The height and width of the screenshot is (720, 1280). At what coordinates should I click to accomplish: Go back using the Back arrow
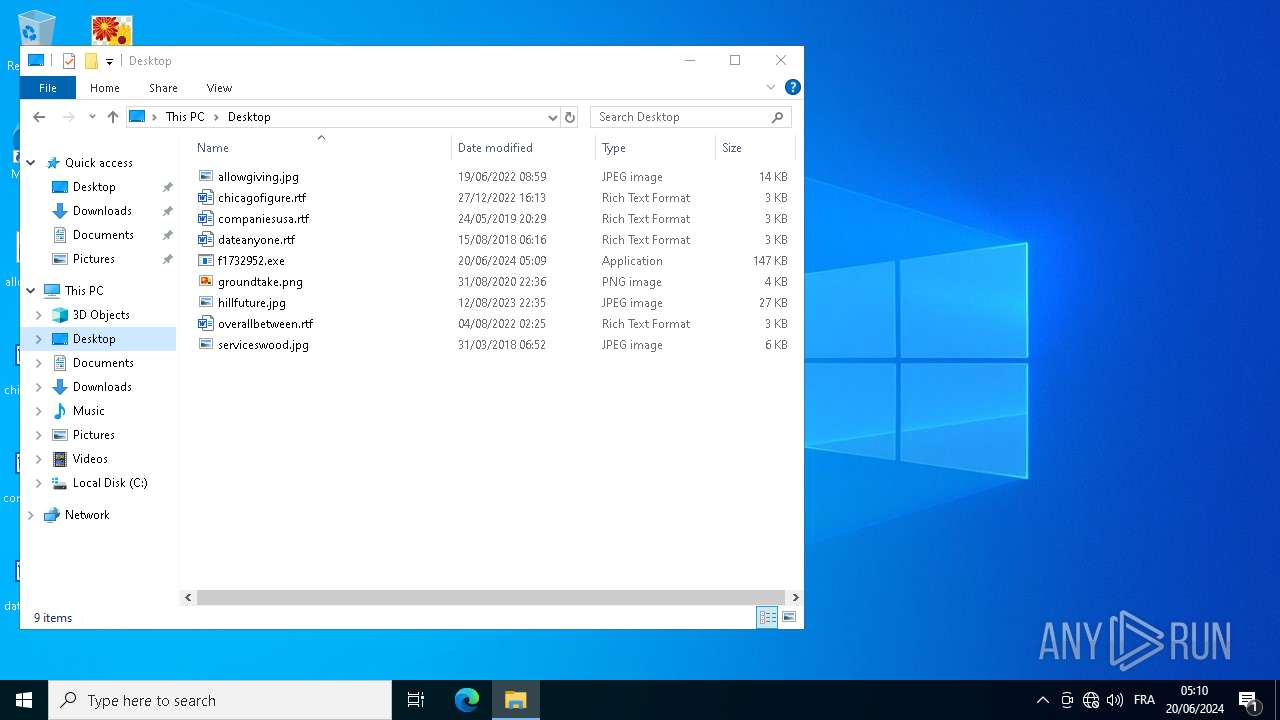pyautogui.click(x=39, y=117)
